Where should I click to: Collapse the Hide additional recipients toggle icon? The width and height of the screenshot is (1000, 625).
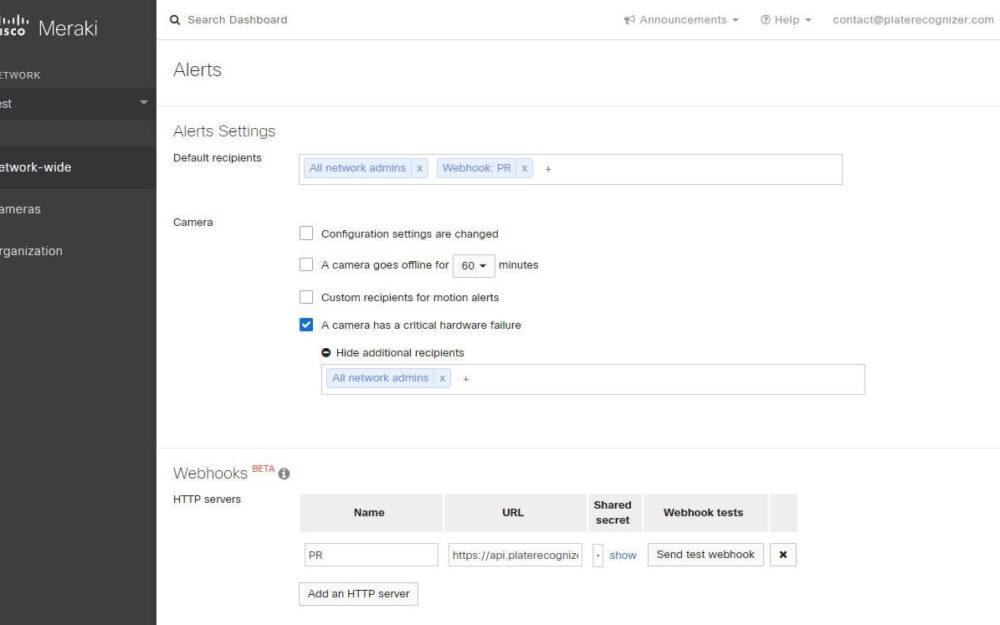pyautogui.click(x=326, y=353)
